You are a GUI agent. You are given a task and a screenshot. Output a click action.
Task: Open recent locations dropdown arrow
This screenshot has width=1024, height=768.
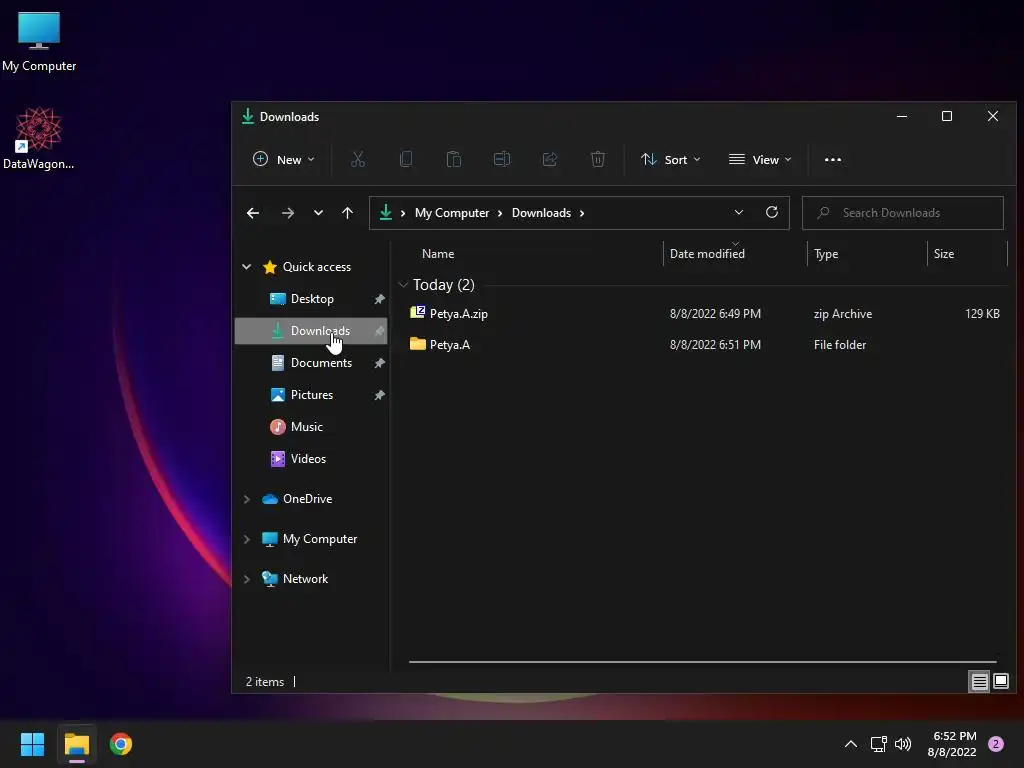pos(318,213)
